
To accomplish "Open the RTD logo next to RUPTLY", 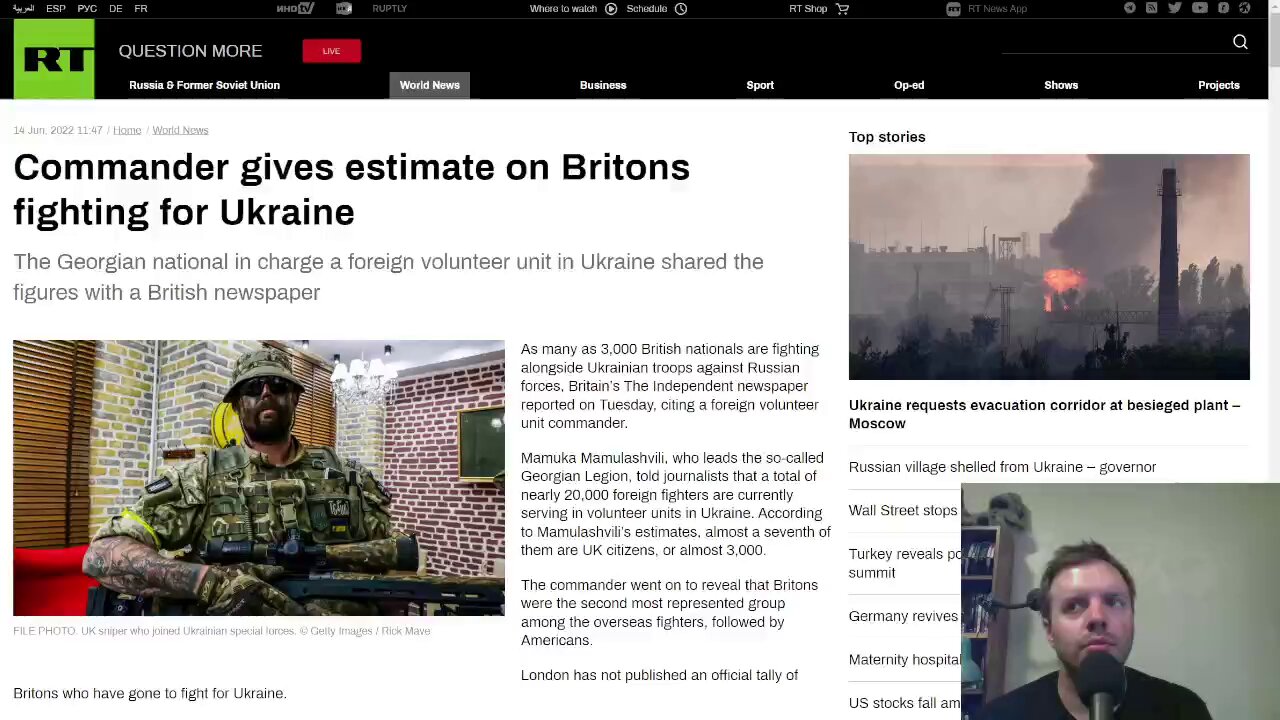I will point(344,8).
